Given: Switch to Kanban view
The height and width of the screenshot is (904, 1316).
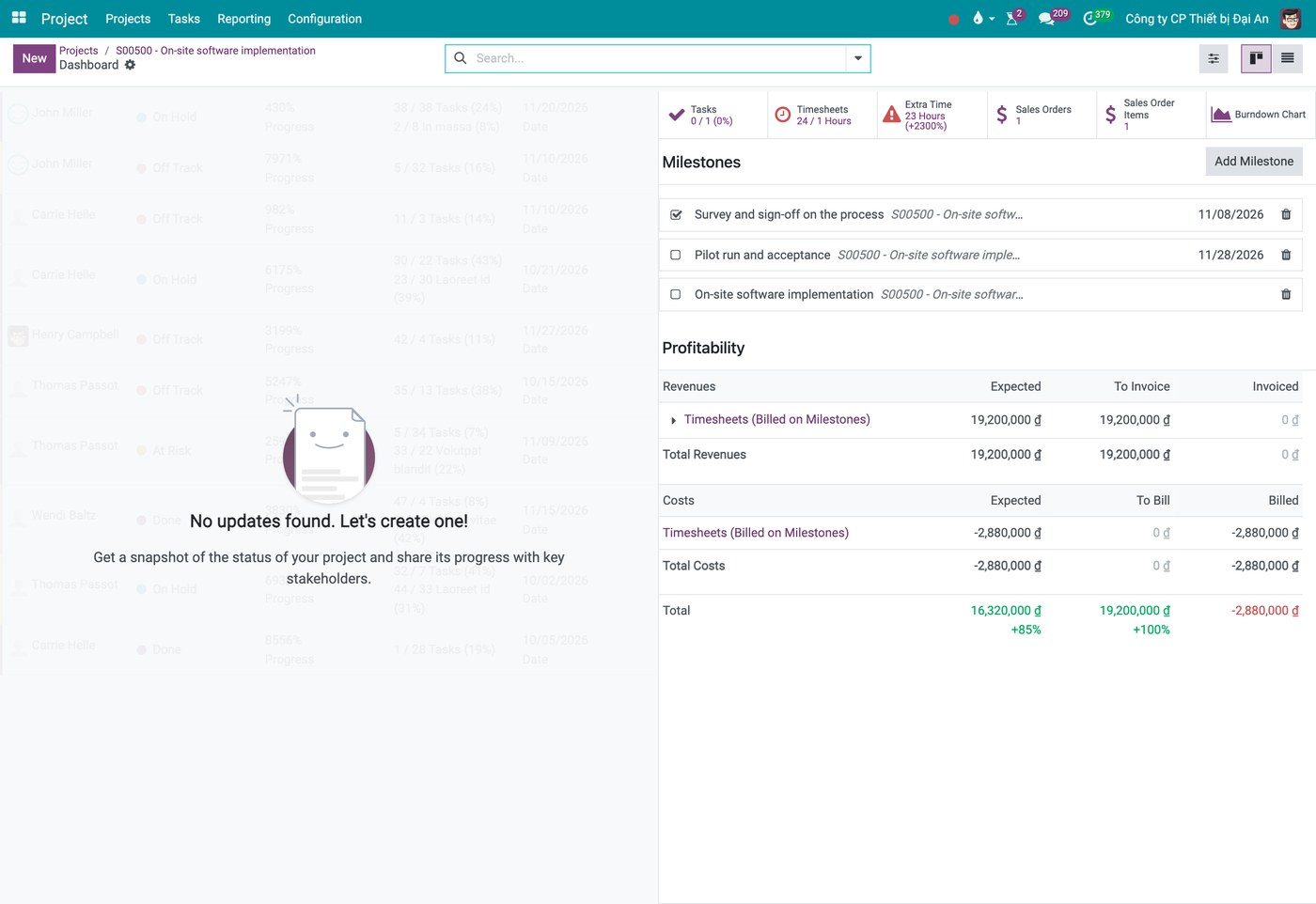Looking at the screenshot, I should coord(1256,58).
